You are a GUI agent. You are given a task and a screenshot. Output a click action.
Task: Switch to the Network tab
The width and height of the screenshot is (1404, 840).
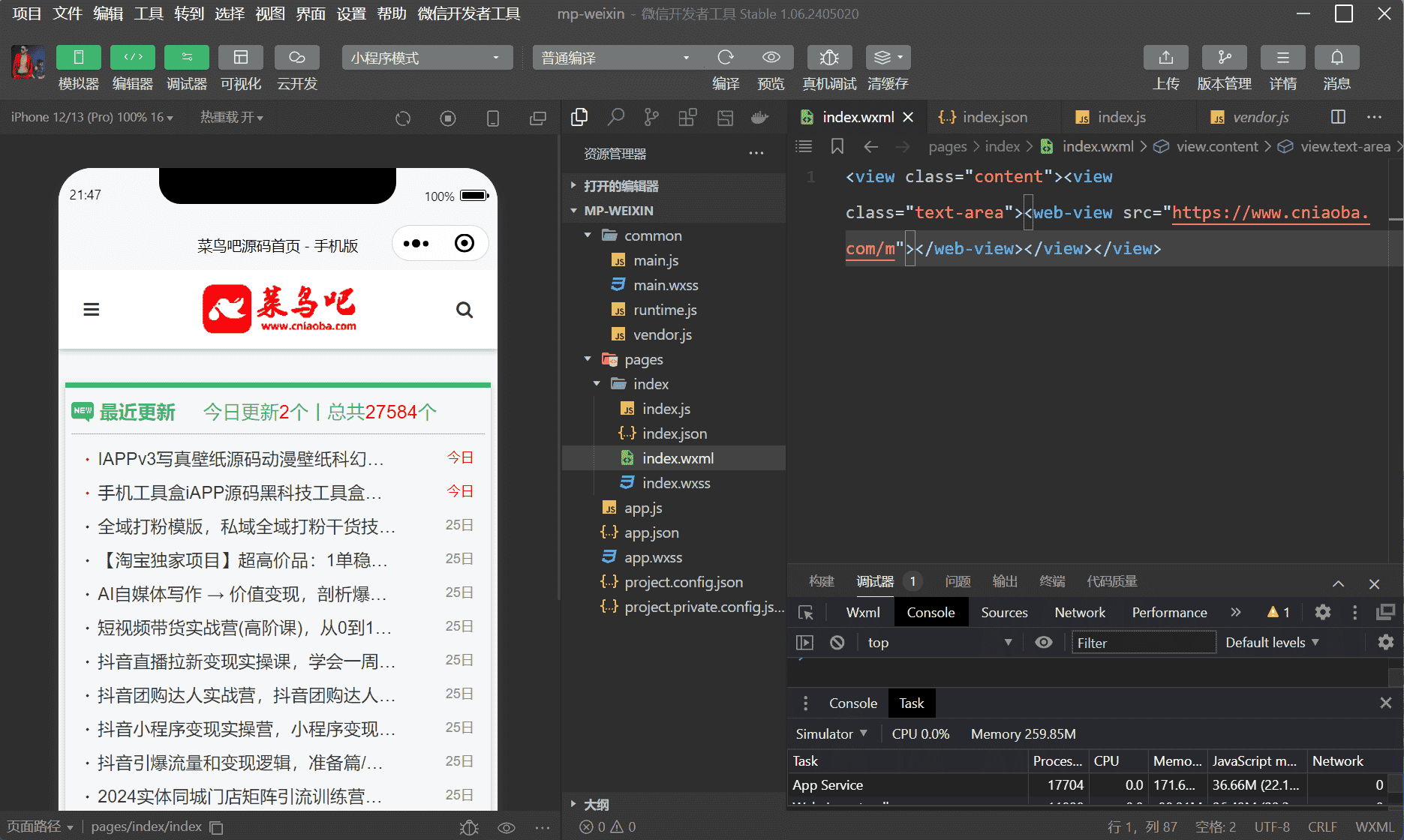point(1079,613)
